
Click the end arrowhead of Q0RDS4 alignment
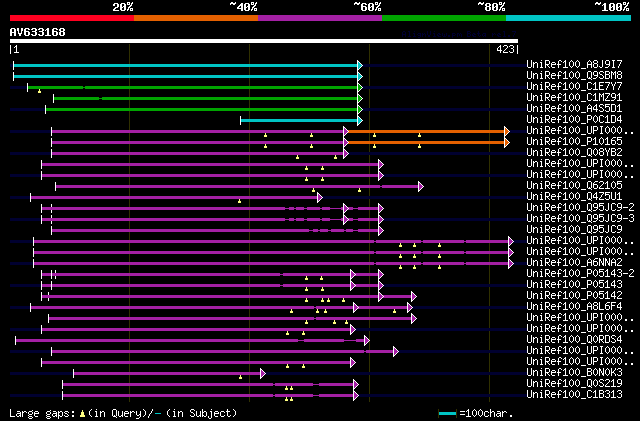pos(367,341)
